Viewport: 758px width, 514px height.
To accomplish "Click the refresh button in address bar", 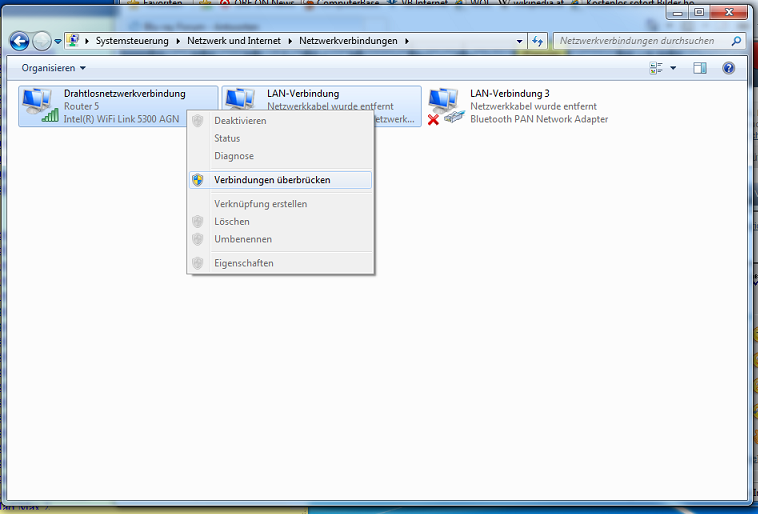I will [x=538, y=41].
